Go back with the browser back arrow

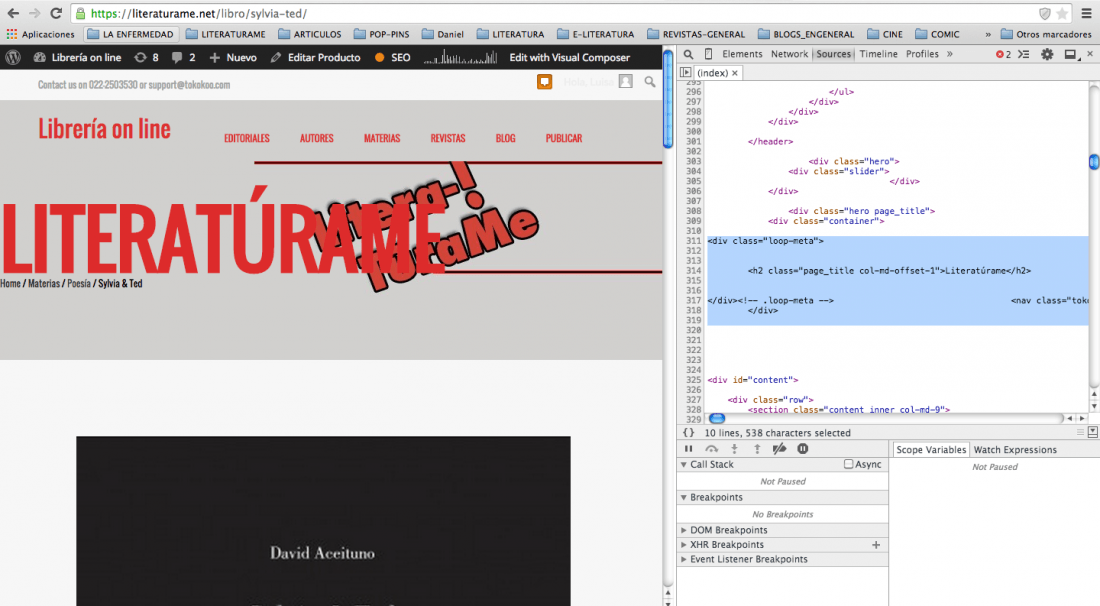13,13
